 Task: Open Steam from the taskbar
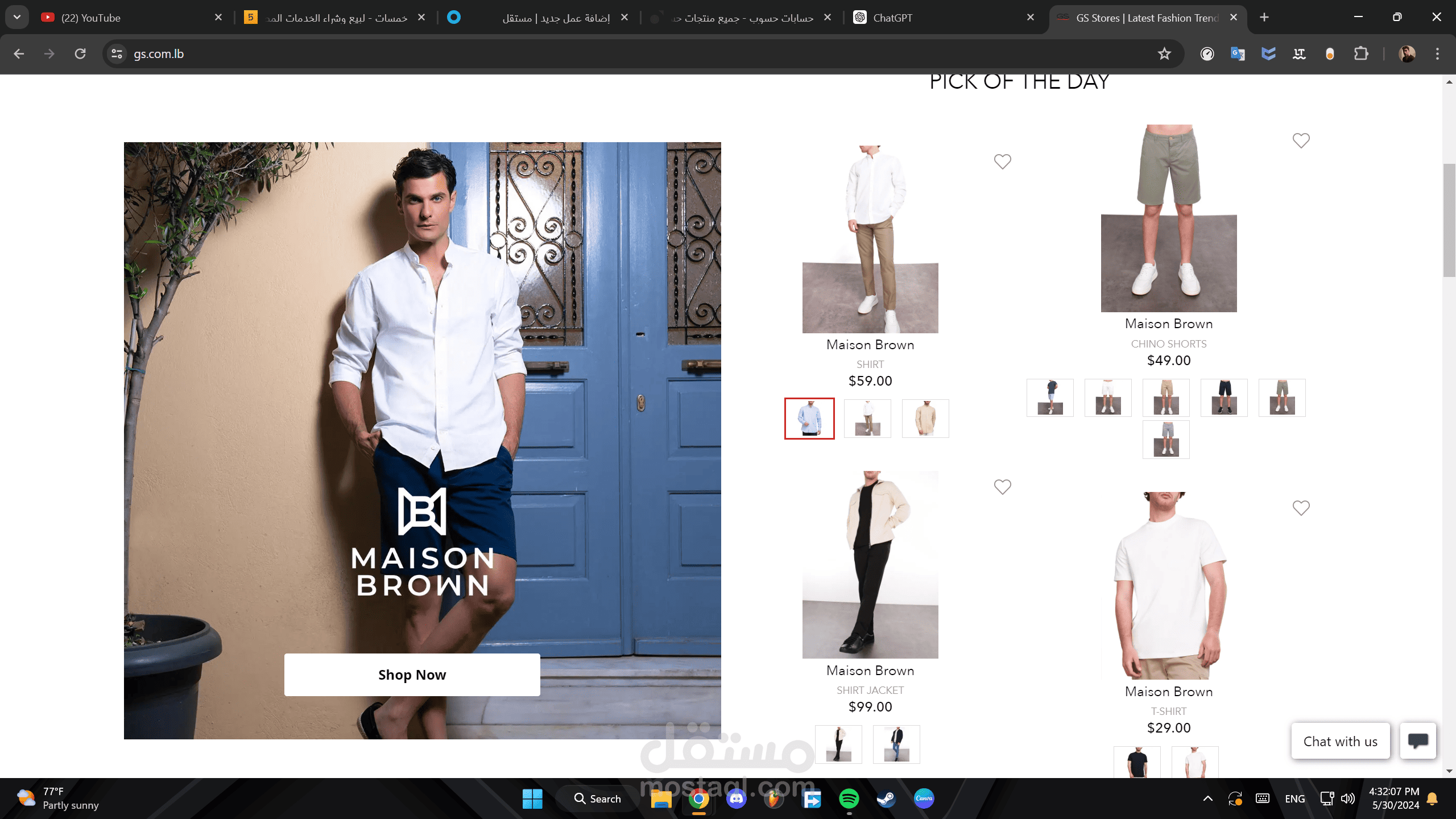[886, 799]
